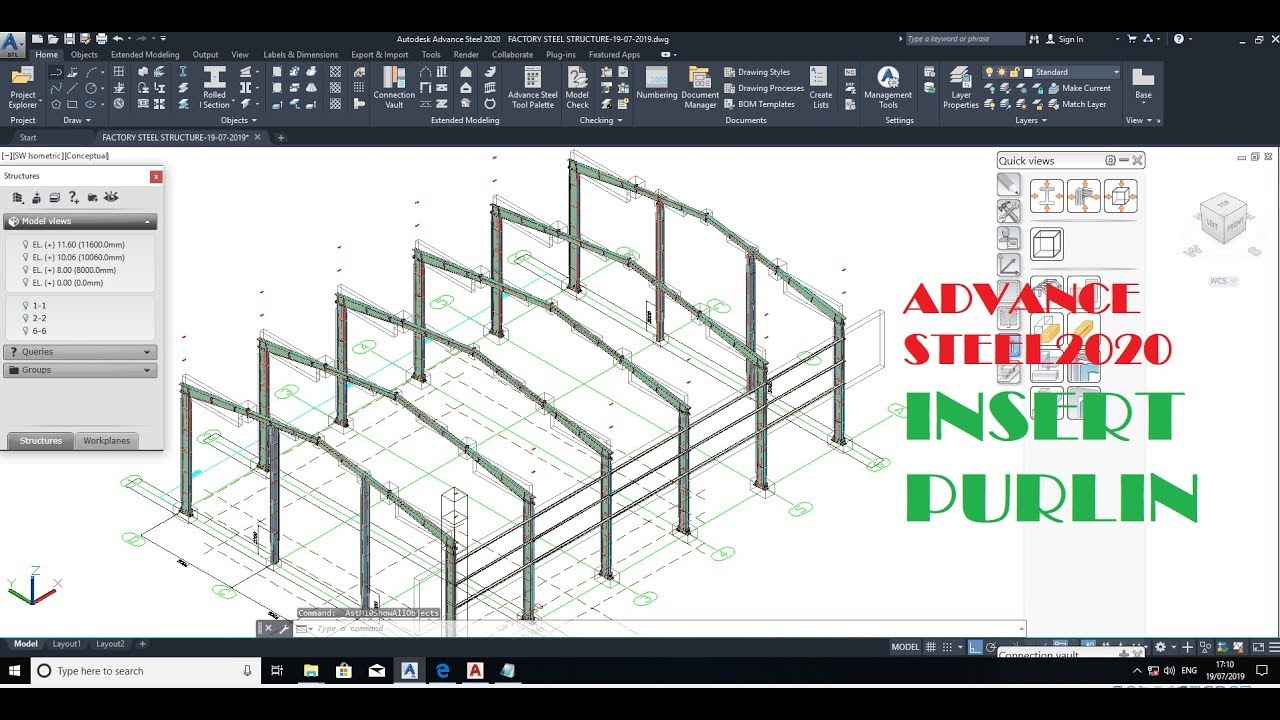Collapse the Model views section
The image size is (1280, 720).
(x=80, y=221)
